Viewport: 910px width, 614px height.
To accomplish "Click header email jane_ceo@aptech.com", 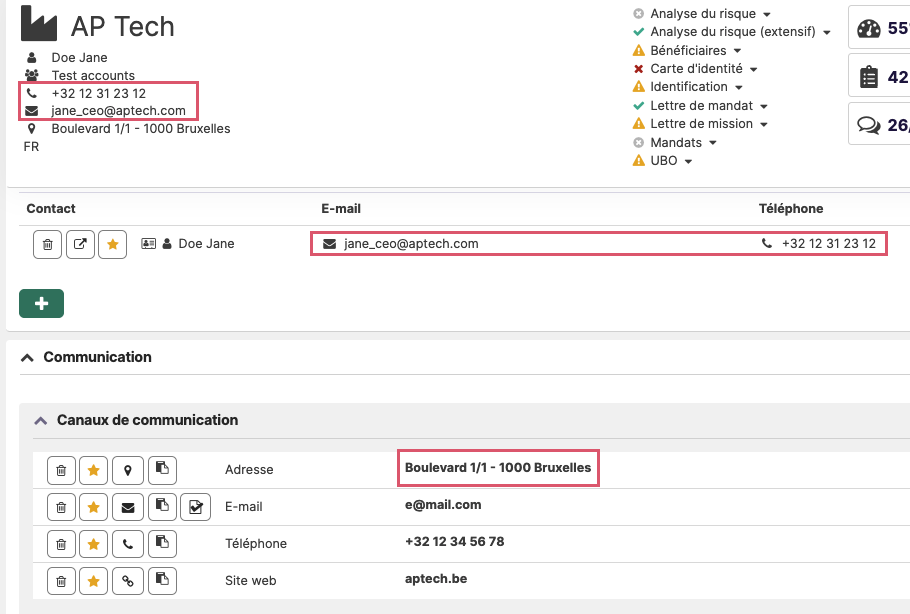I will click(118, 111).
